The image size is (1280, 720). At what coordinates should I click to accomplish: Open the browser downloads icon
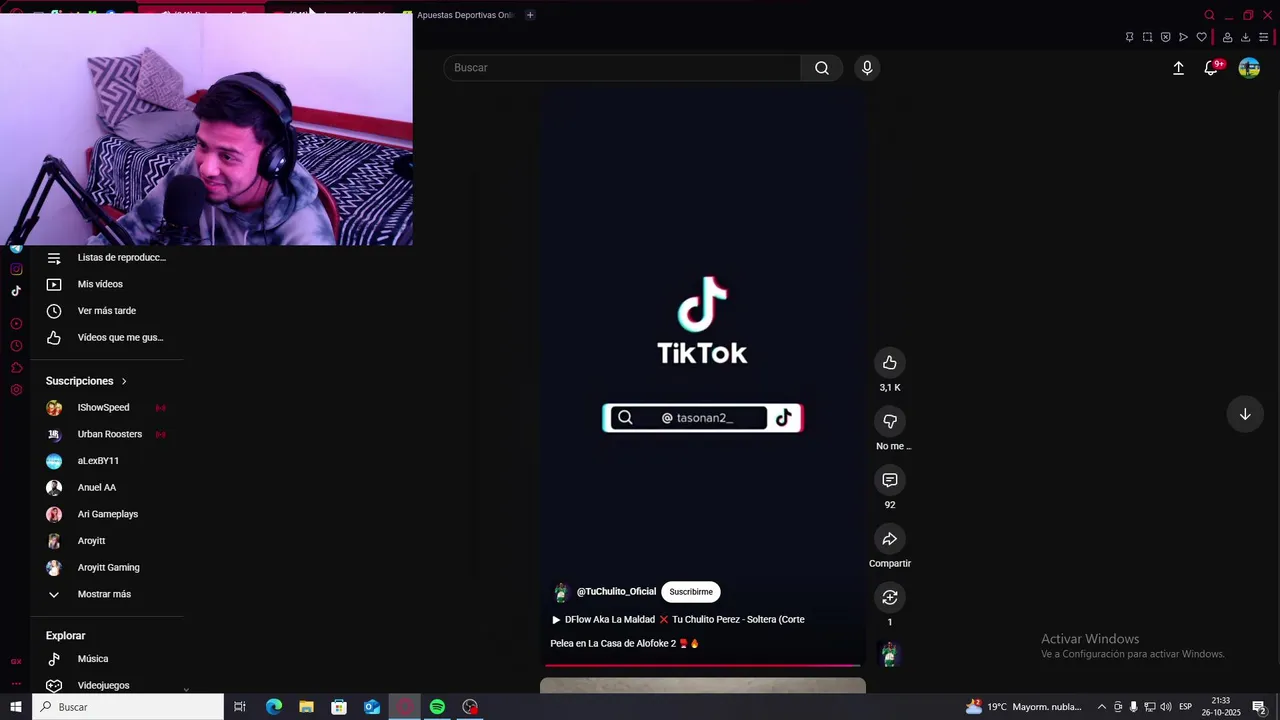pos(1245,37)
